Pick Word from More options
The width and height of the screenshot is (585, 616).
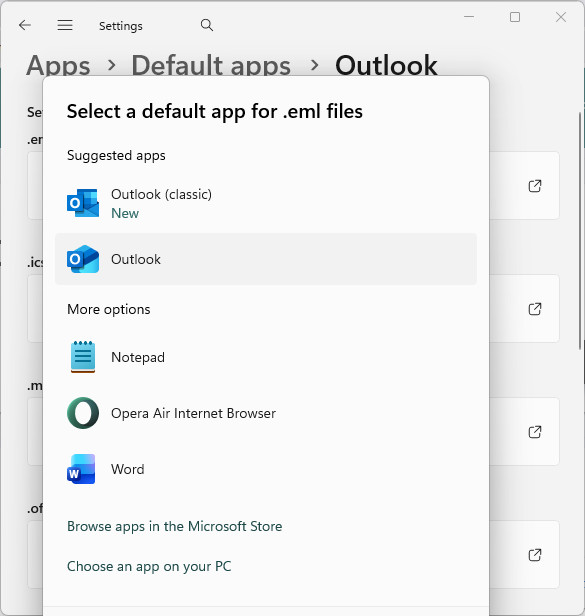[266, 469]
